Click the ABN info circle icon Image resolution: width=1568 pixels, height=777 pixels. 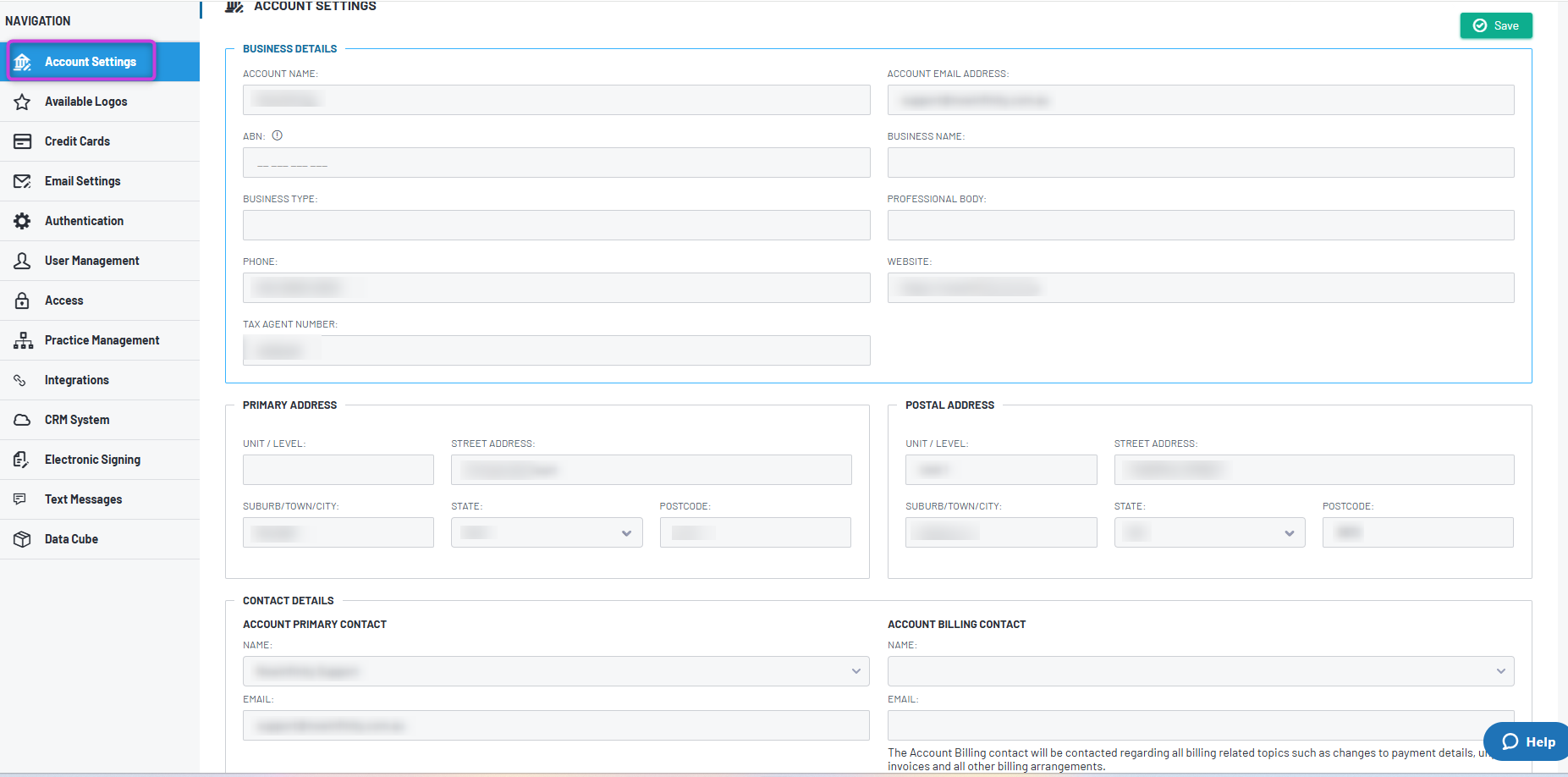pos(277,135)
